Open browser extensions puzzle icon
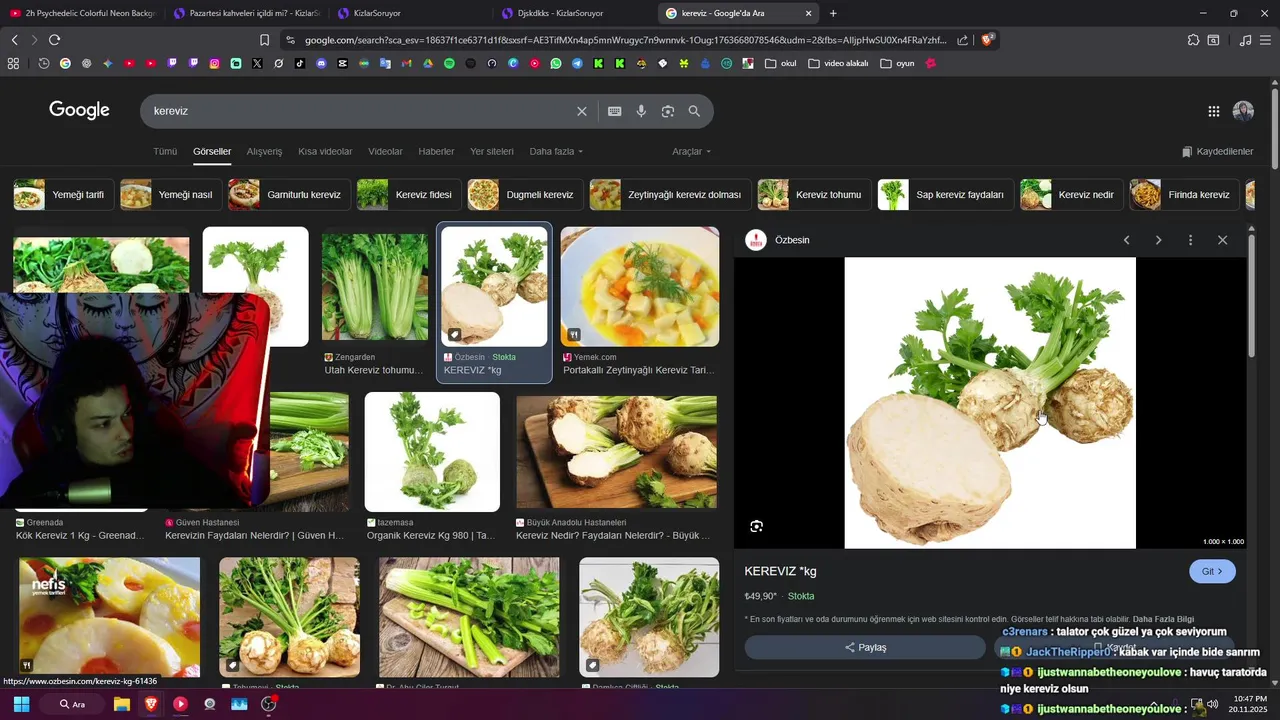Viewport: 1280px width, 720px height. tap(1193, 40)
